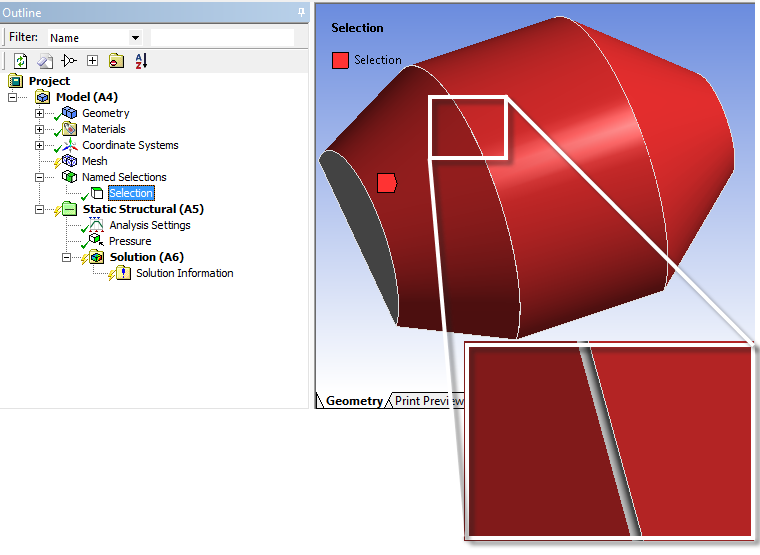Viewport: 760px width, 555px height.
Task: Select Model (A4) in the tree
Action: click(x=87, y=97)
